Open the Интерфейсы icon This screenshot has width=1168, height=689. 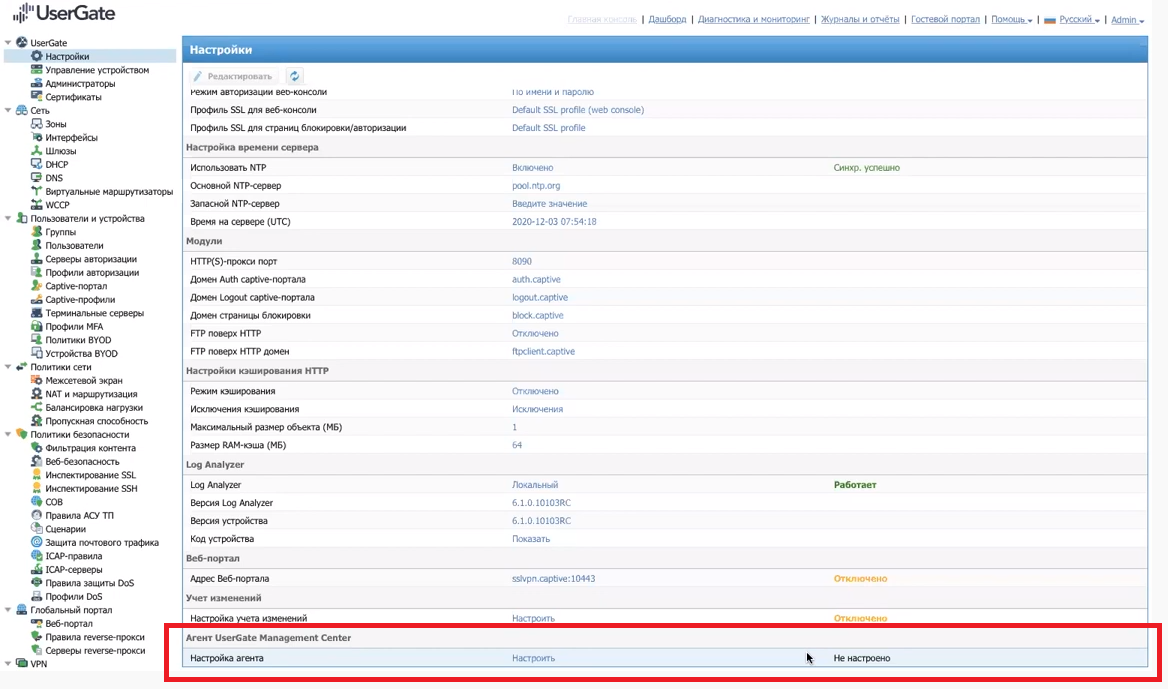tap(36, 137)
